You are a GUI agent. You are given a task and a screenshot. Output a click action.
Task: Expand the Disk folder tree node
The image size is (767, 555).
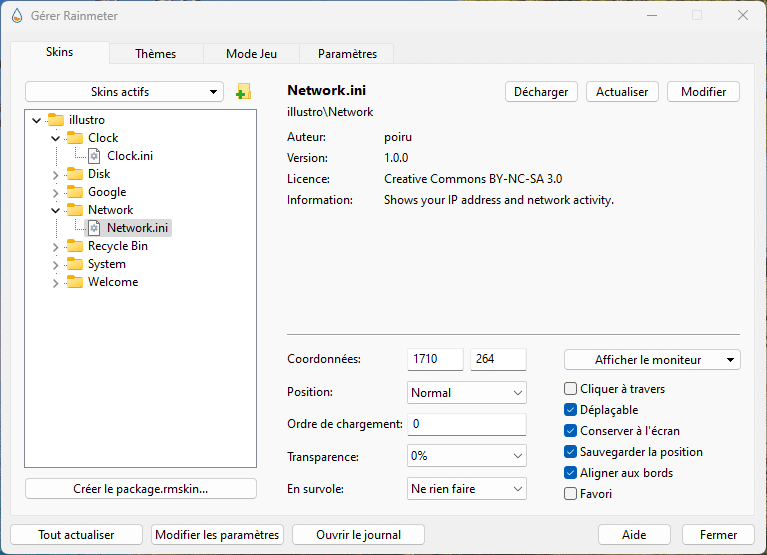click(56, 174)
